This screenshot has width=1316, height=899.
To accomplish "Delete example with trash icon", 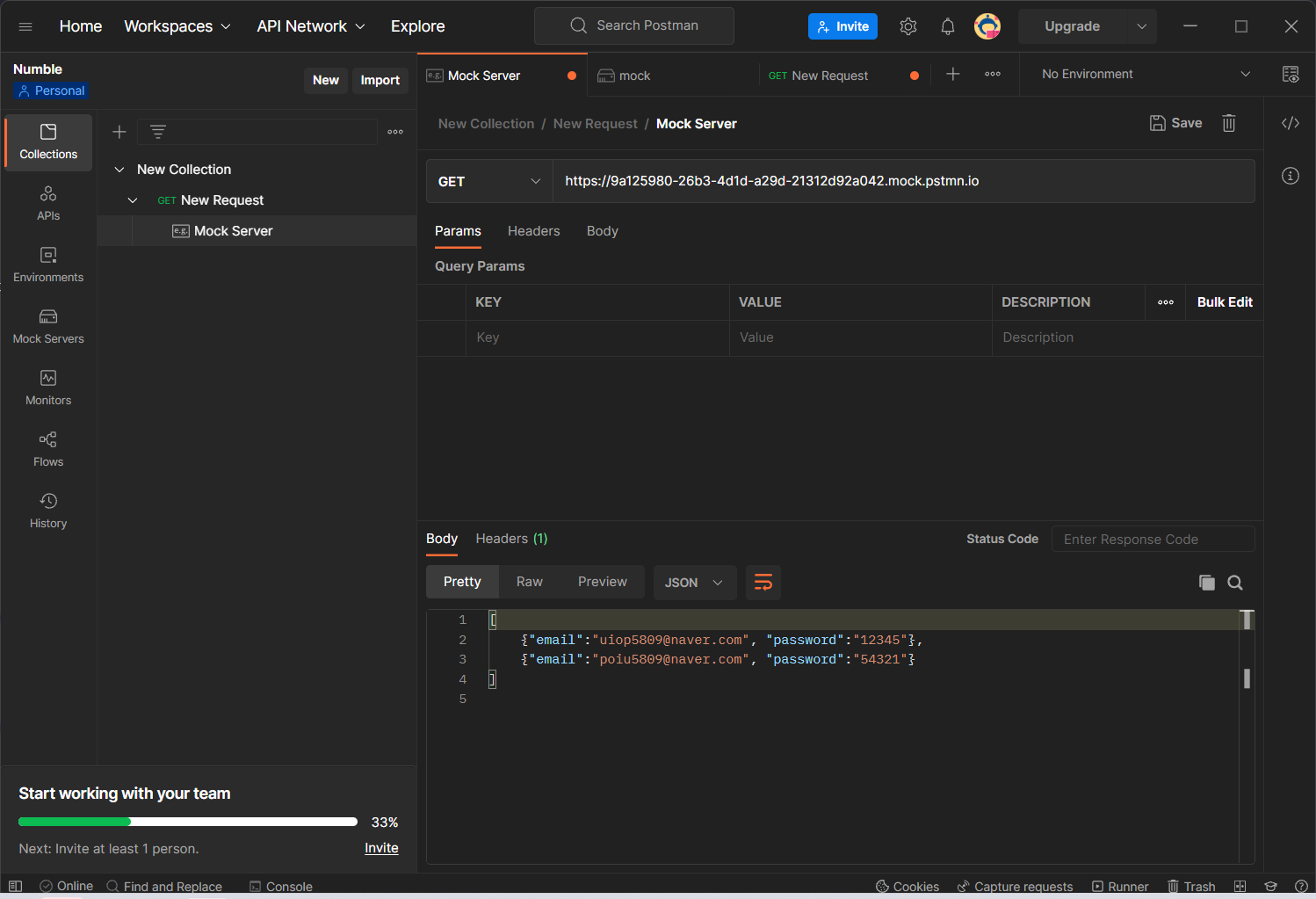I will 1229,123.
